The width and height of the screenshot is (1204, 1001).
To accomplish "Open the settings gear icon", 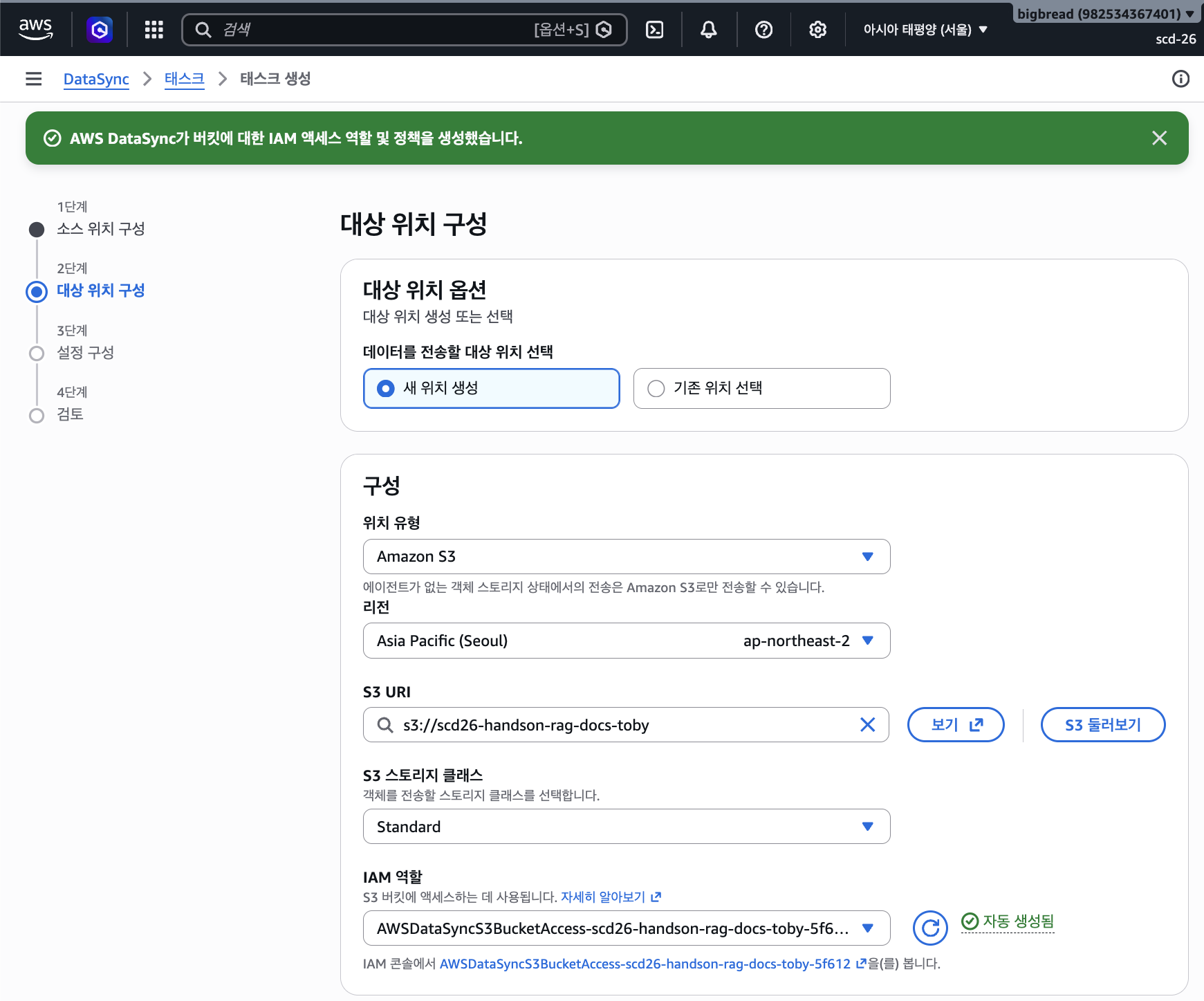I will pyautogui.click(x=818, y=30).
